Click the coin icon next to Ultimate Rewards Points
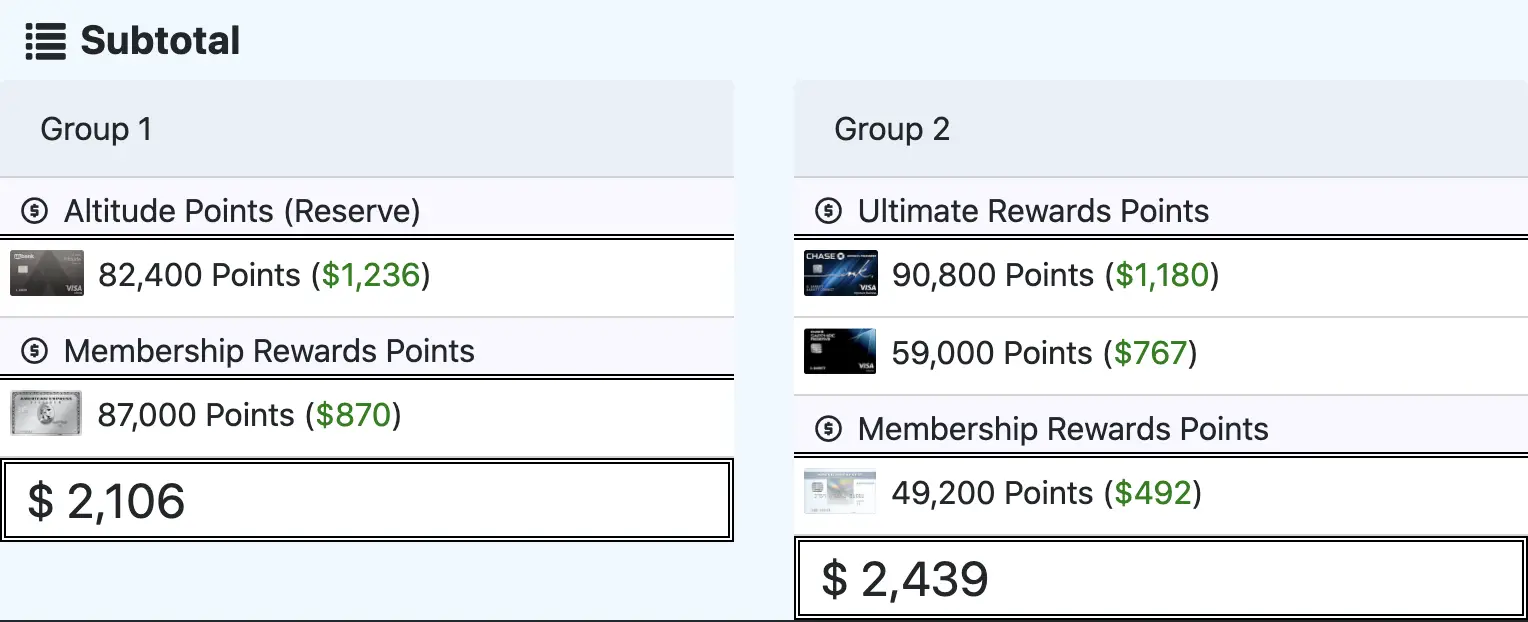 pyautogui.click(x=828, y=211)
